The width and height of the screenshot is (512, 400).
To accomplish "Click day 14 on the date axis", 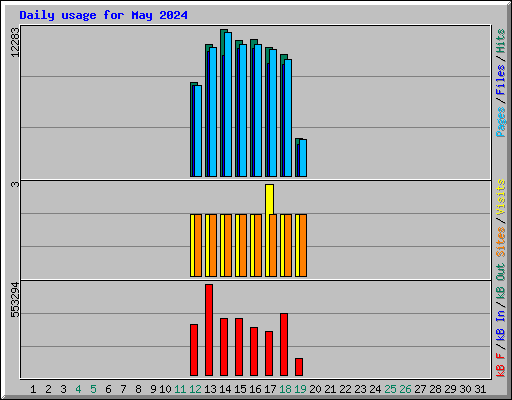I will tap(225, 389).
